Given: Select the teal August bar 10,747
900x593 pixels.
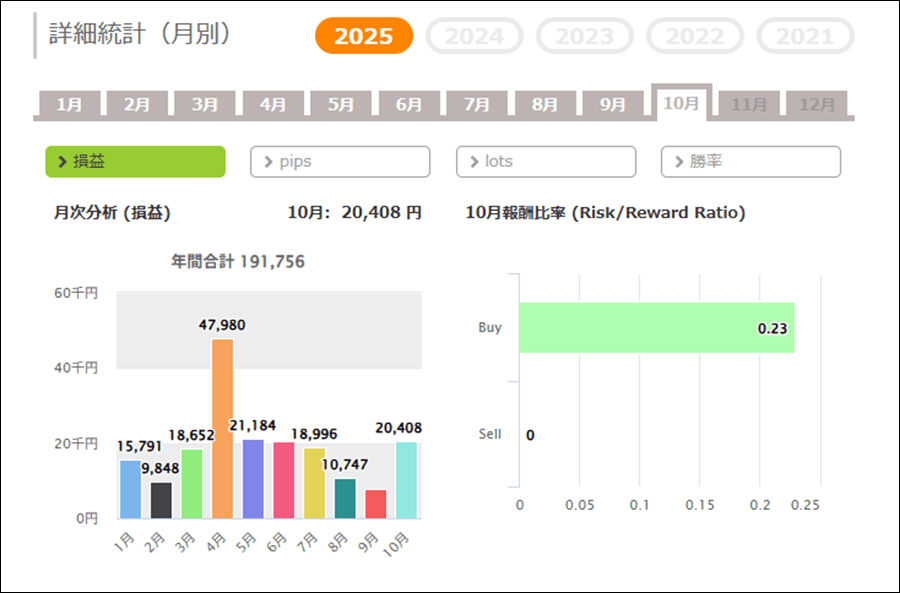Looking at the screenshot, I should (345, 498).
